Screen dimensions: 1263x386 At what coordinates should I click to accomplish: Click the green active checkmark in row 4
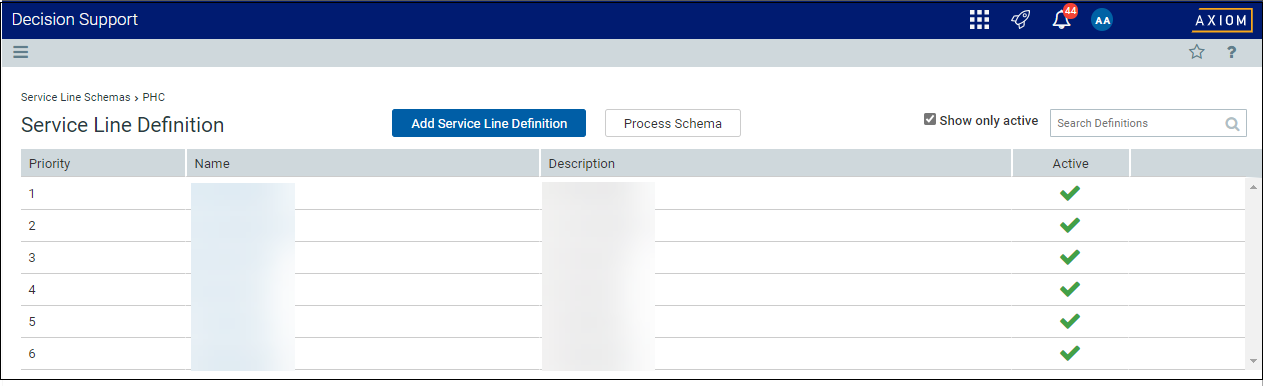(x=1070, y=289)
